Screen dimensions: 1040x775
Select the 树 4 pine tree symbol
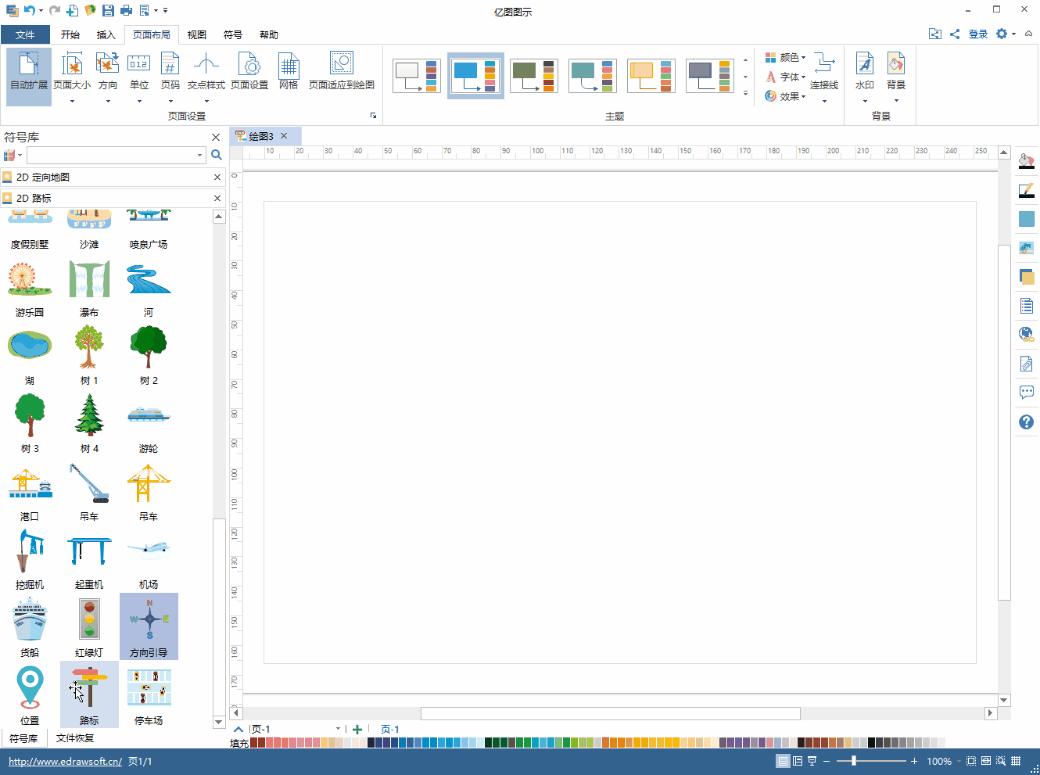pyautogui.click(x=89, y=425)
